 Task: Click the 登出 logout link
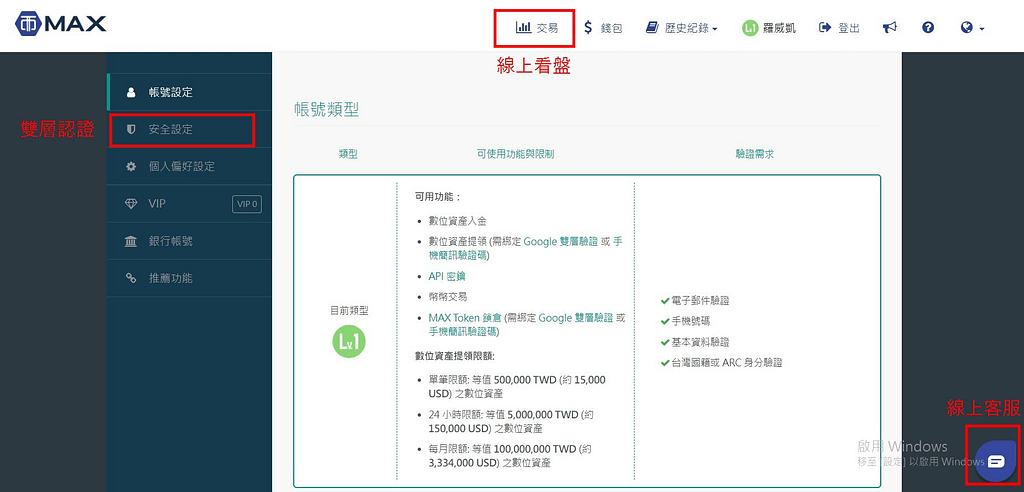coord(839,27)
